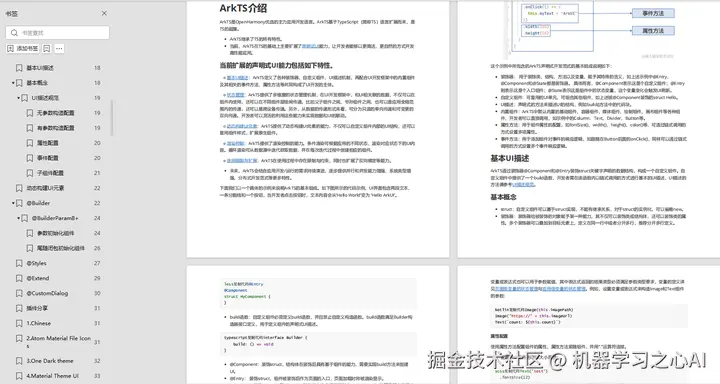Viewport: 720px width, 384px height.
Task: Follow the 动态构建UI元素 link in feature list
Action: 242,126
